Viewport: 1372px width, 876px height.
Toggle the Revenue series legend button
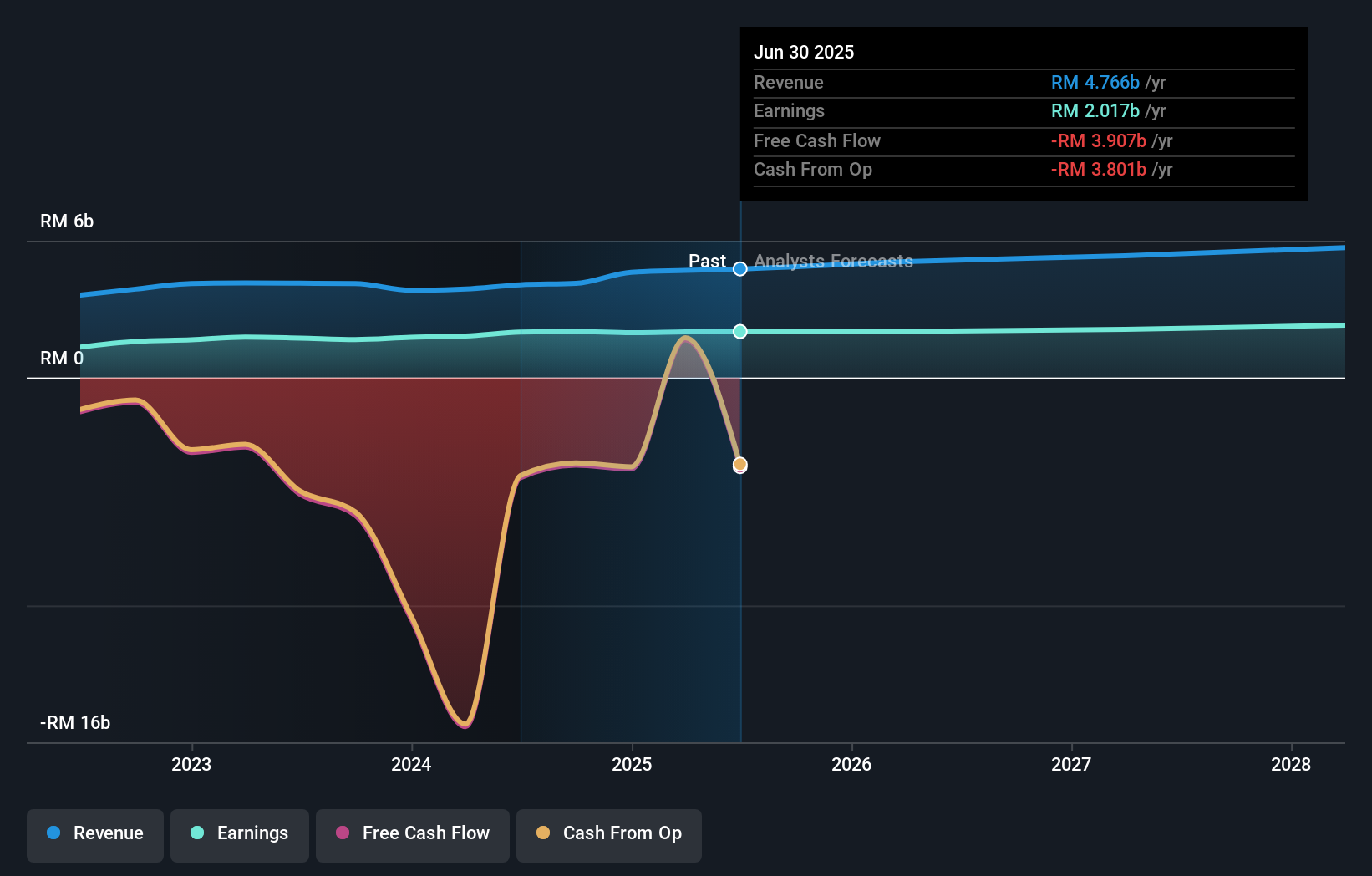95,835
